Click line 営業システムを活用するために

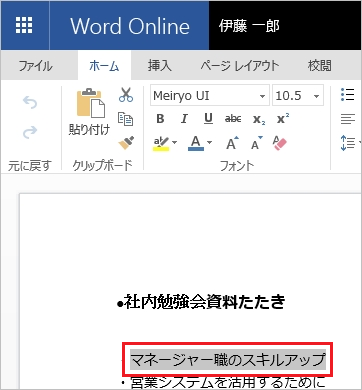click(x=228, y=382)
